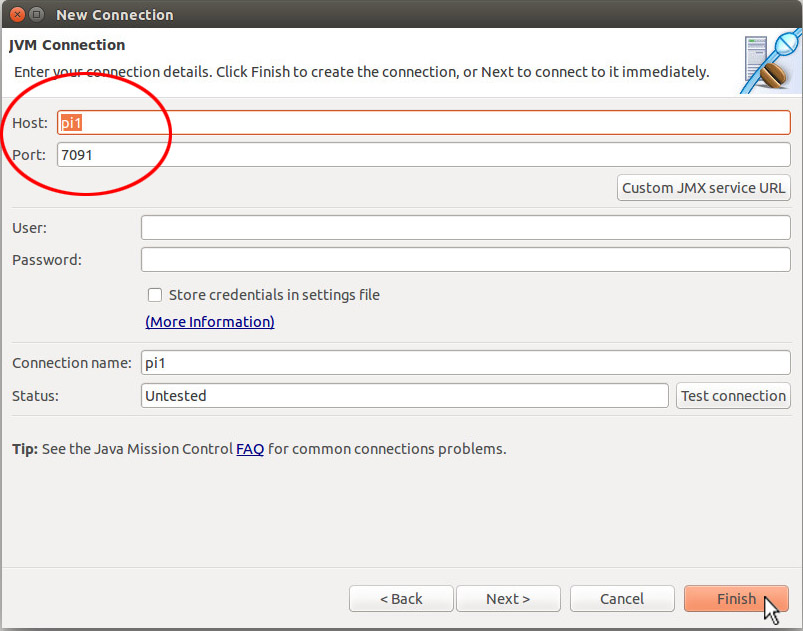Click the Status field showing Untested
Screen dimensions: 803x631
click(405, 396)
